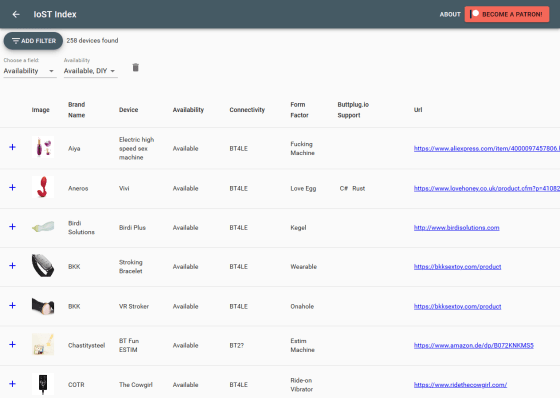The height and width of the screenshot is (398, 560).
Task: Select the Ride-on Vibrator form factor cell
Action: (x=301, y=385)
